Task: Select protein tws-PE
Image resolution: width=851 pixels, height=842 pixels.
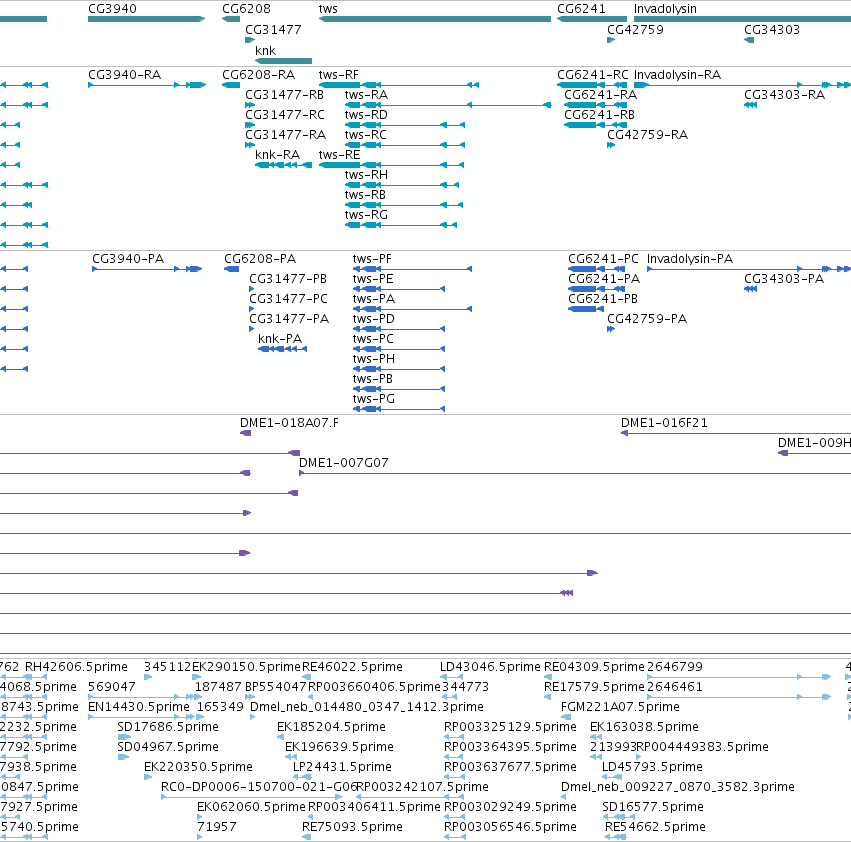Action: point(373,278)
